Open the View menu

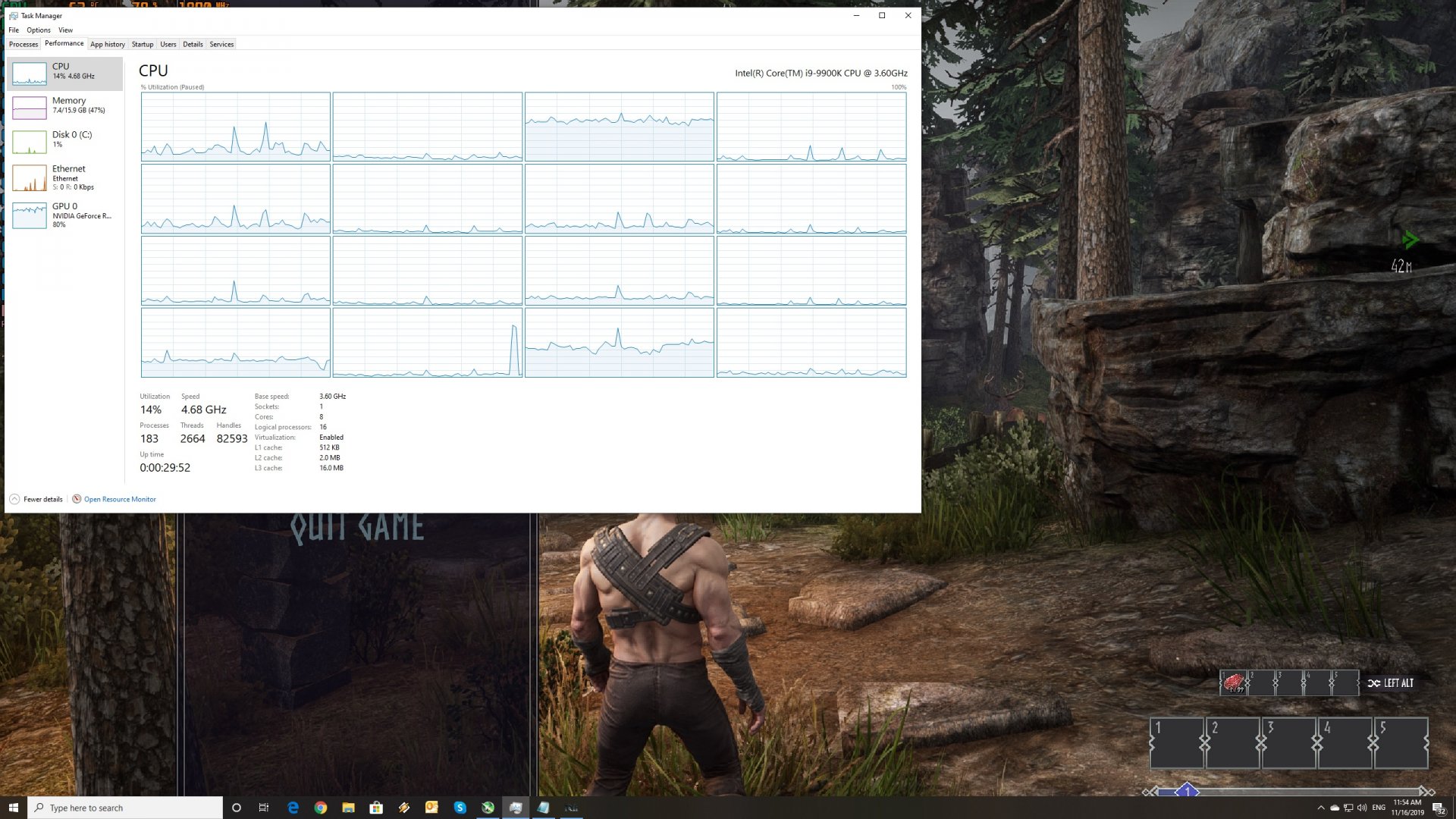pyautogui.click(x=66, y=30)
